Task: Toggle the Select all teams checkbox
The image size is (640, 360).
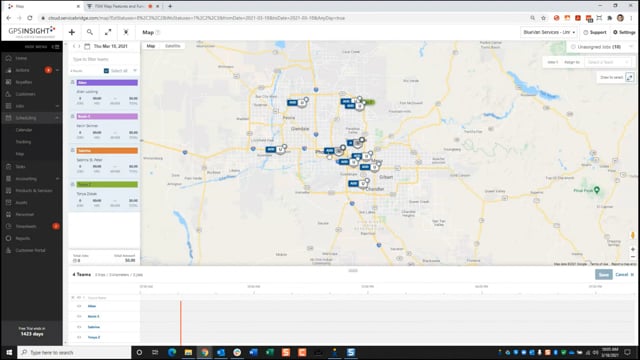Action: coord(106,71)
